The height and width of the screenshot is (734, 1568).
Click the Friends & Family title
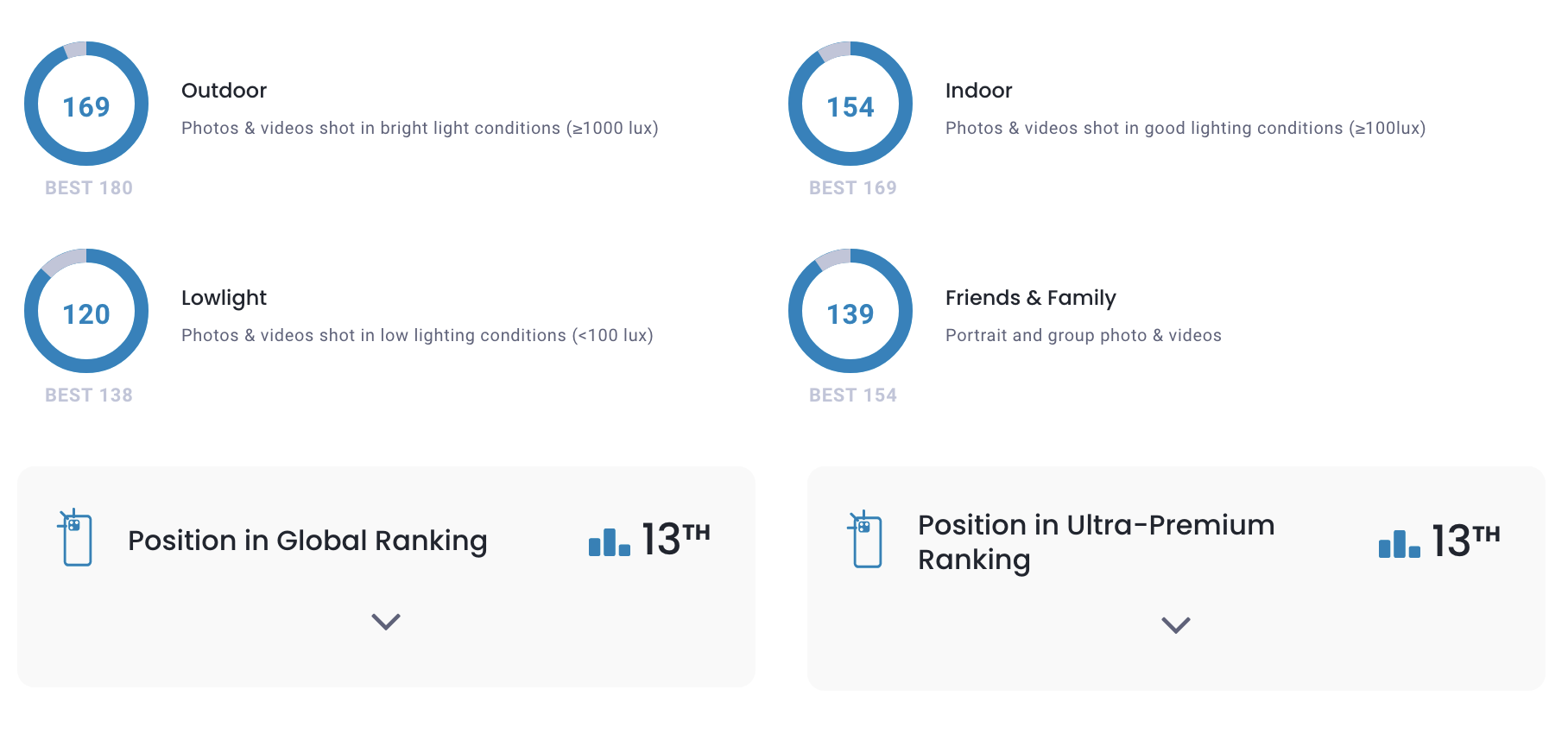(x=1030, y=298)
